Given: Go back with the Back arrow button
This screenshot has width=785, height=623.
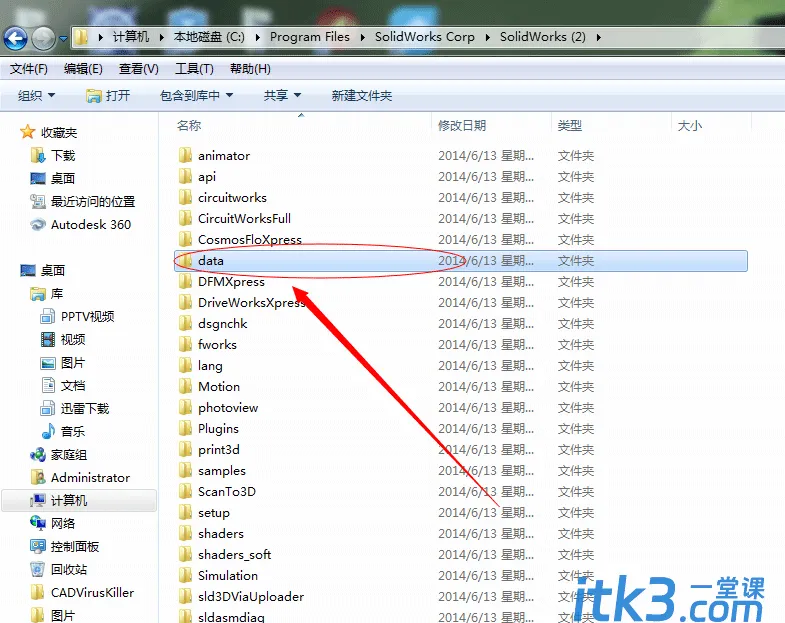Looking at the screenshot, I should coord(16,38).
